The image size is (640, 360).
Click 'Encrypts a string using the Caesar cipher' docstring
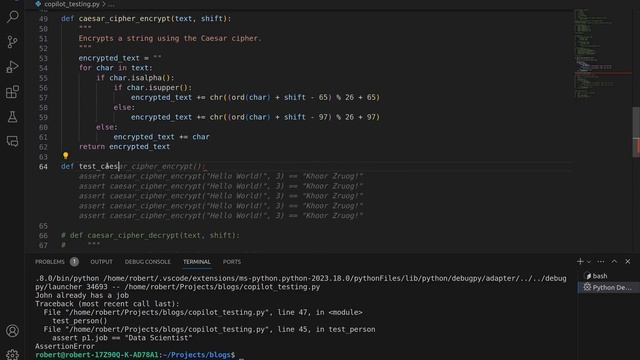pyautogui.click(x=170, y=38)
